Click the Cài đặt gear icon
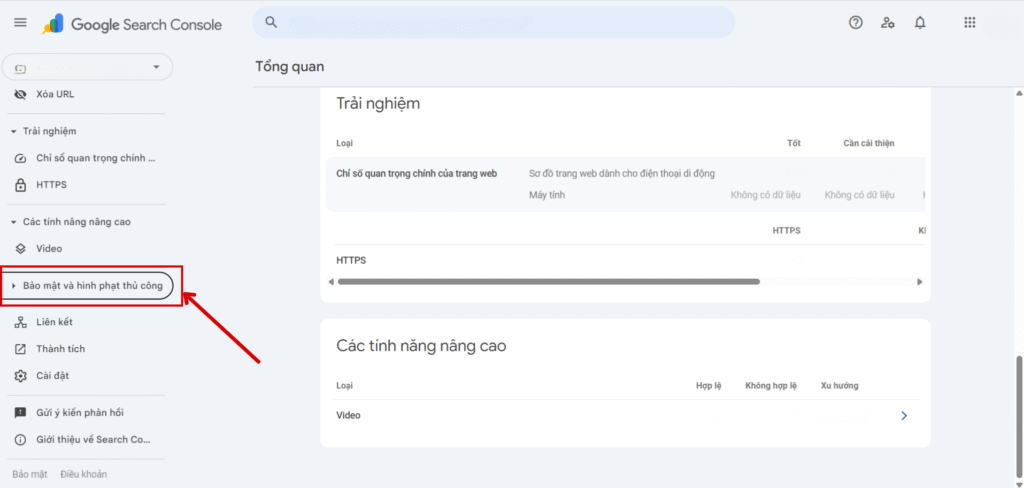 click(x=20, y=376)
